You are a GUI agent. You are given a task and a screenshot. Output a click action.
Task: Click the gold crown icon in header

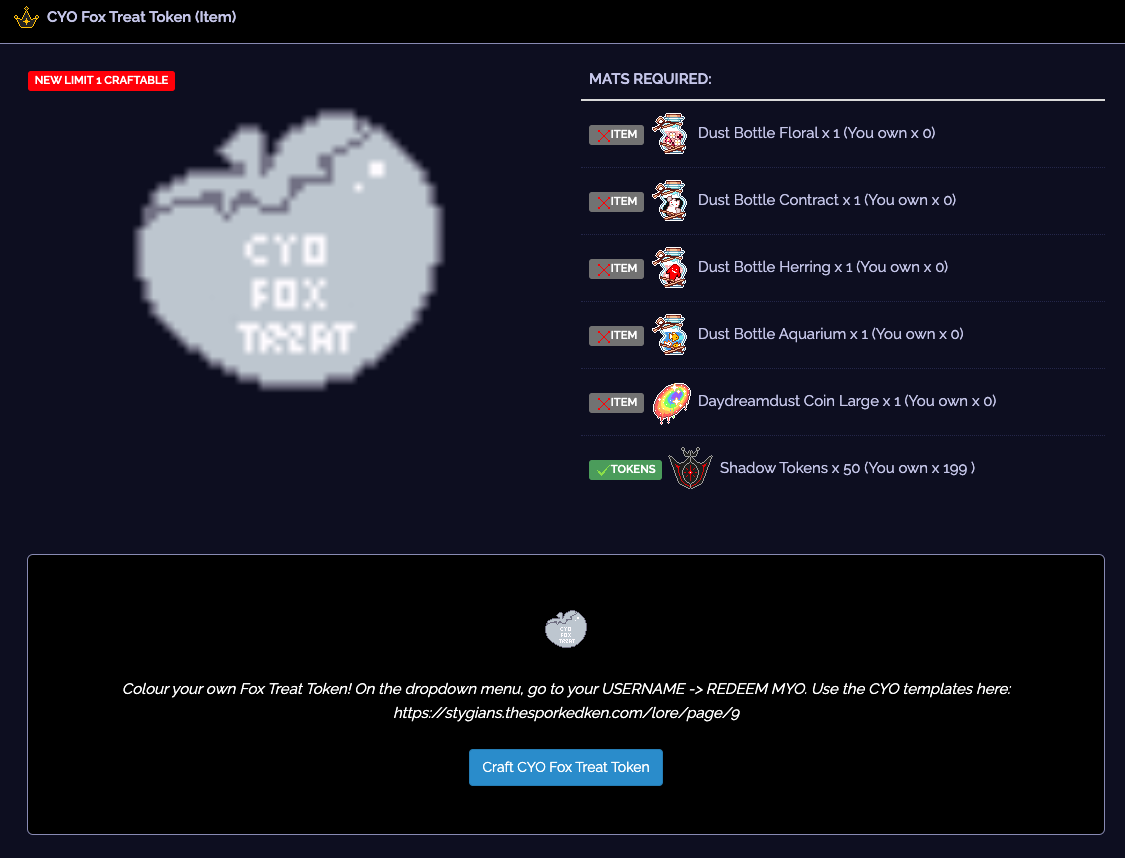point(26,17)
